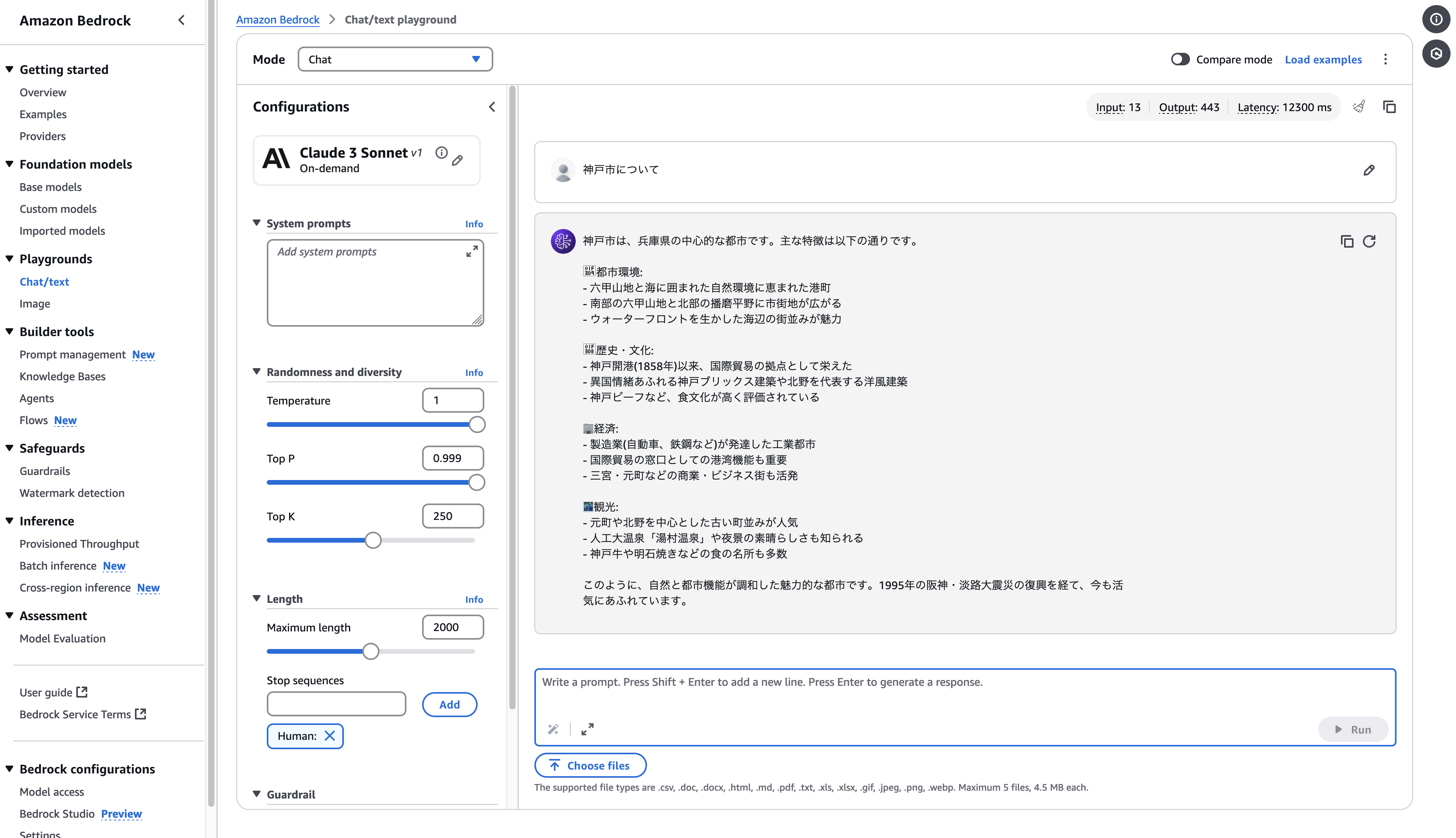Open the Mode dropdown
Screen dimensions: 1456x838
coord(395,59)
